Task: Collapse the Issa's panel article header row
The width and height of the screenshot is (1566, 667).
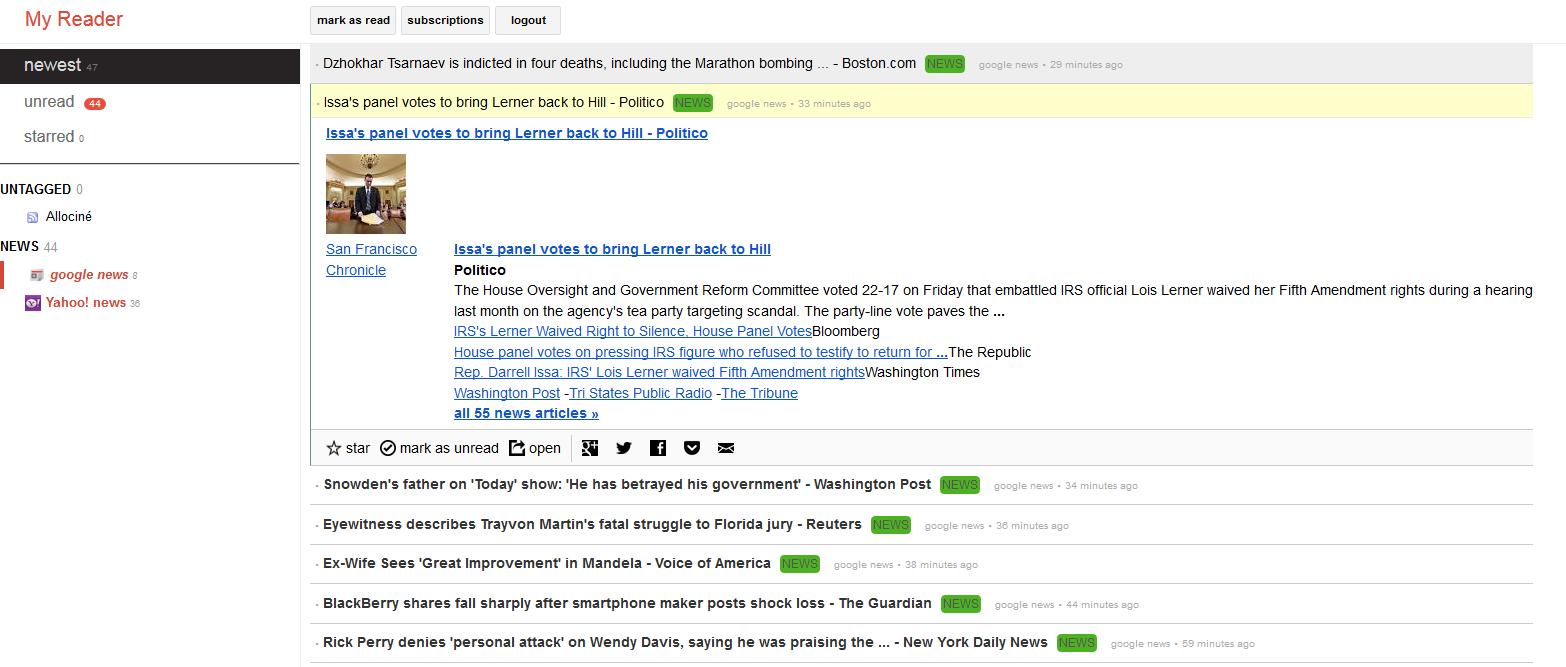Action: click(x=921, y=102)
